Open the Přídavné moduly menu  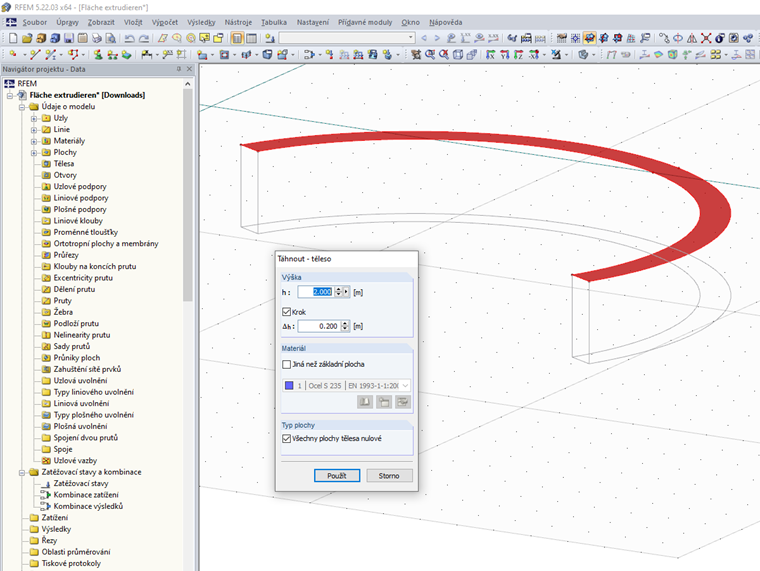(x=365, y=22)
